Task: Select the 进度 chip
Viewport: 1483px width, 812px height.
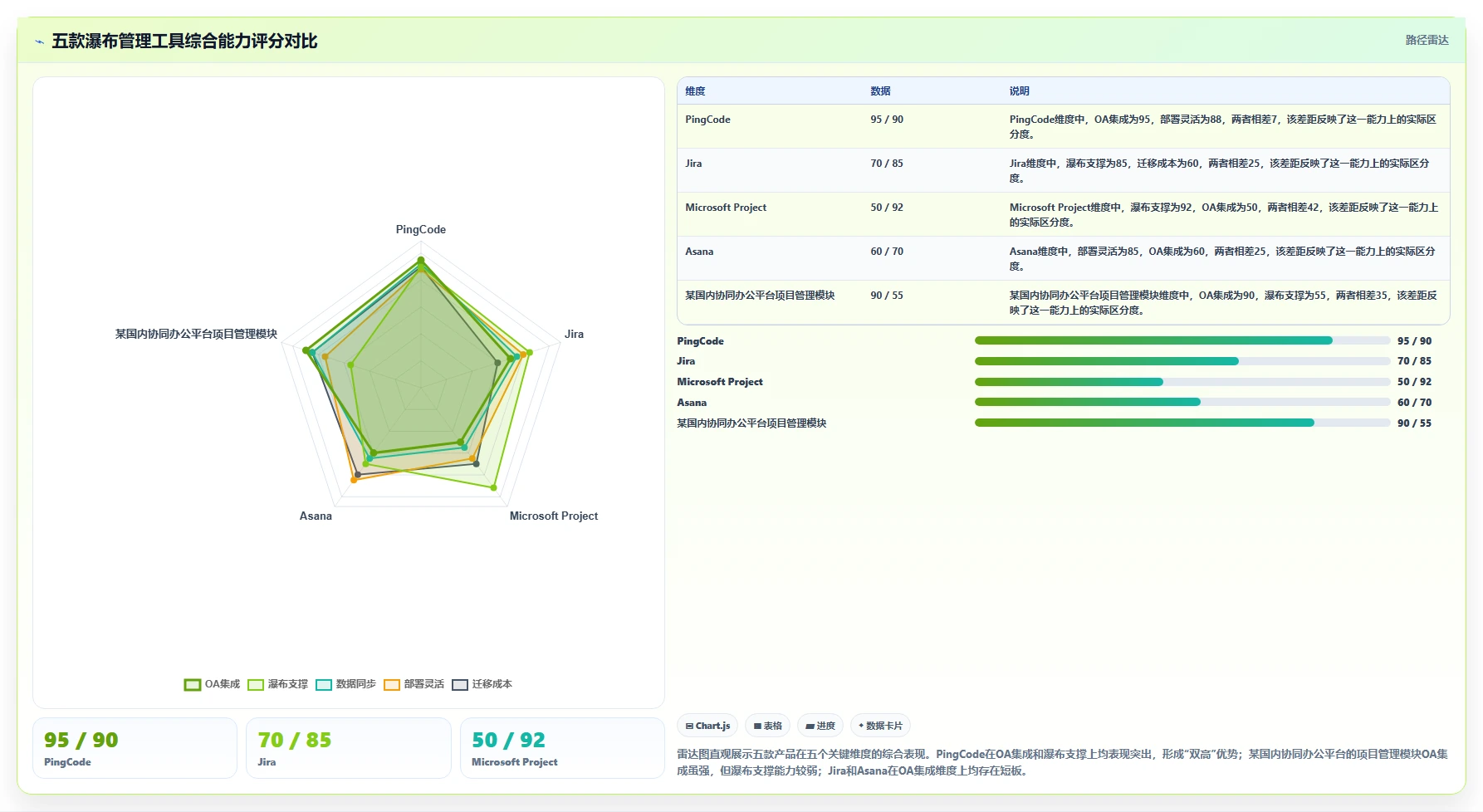Action: pyautogui.click(x=820, y=726)
